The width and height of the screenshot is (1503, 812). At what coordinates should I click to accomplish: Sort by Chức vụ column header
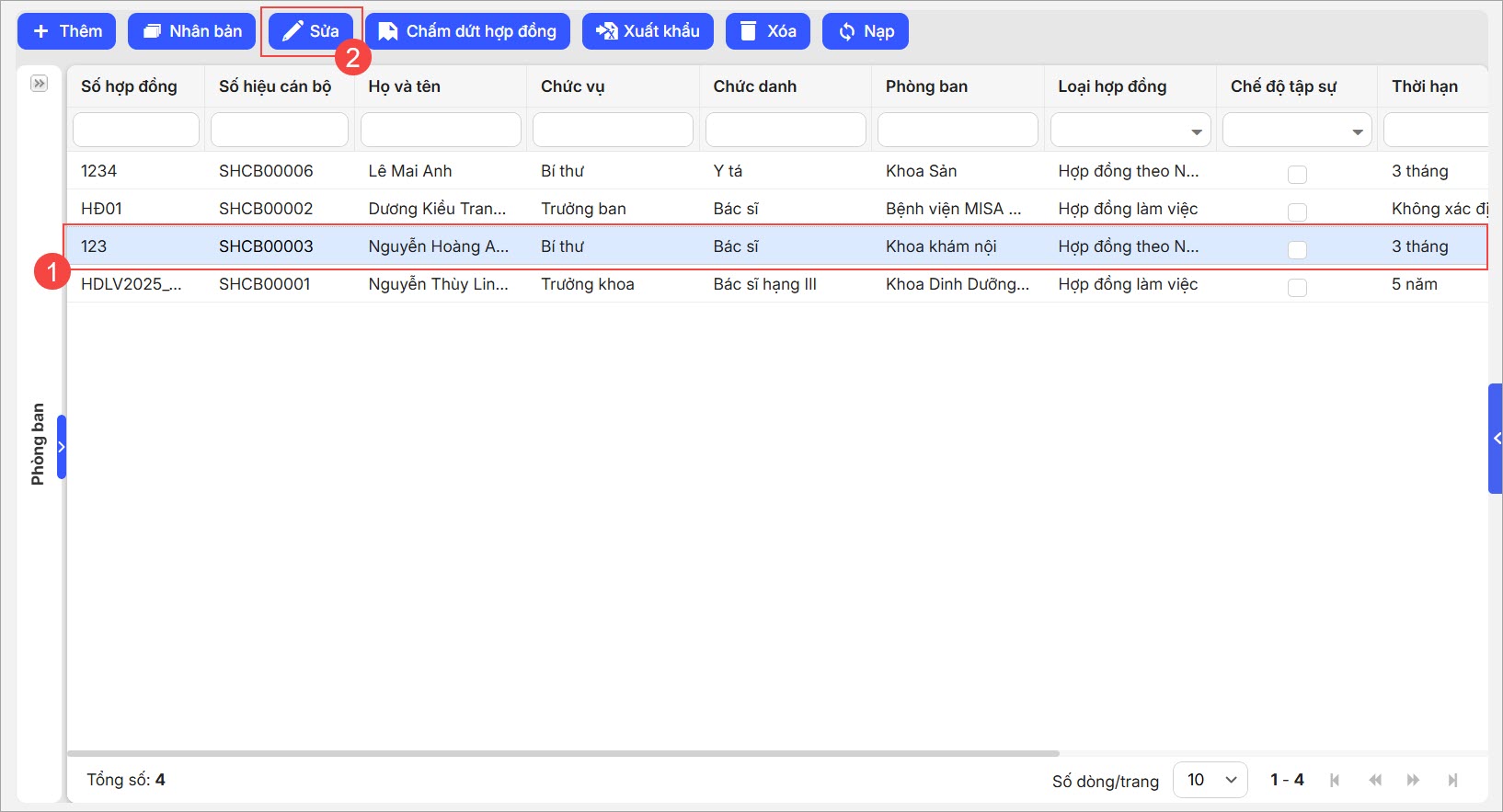pyautogui.click(x=573, y=86)
